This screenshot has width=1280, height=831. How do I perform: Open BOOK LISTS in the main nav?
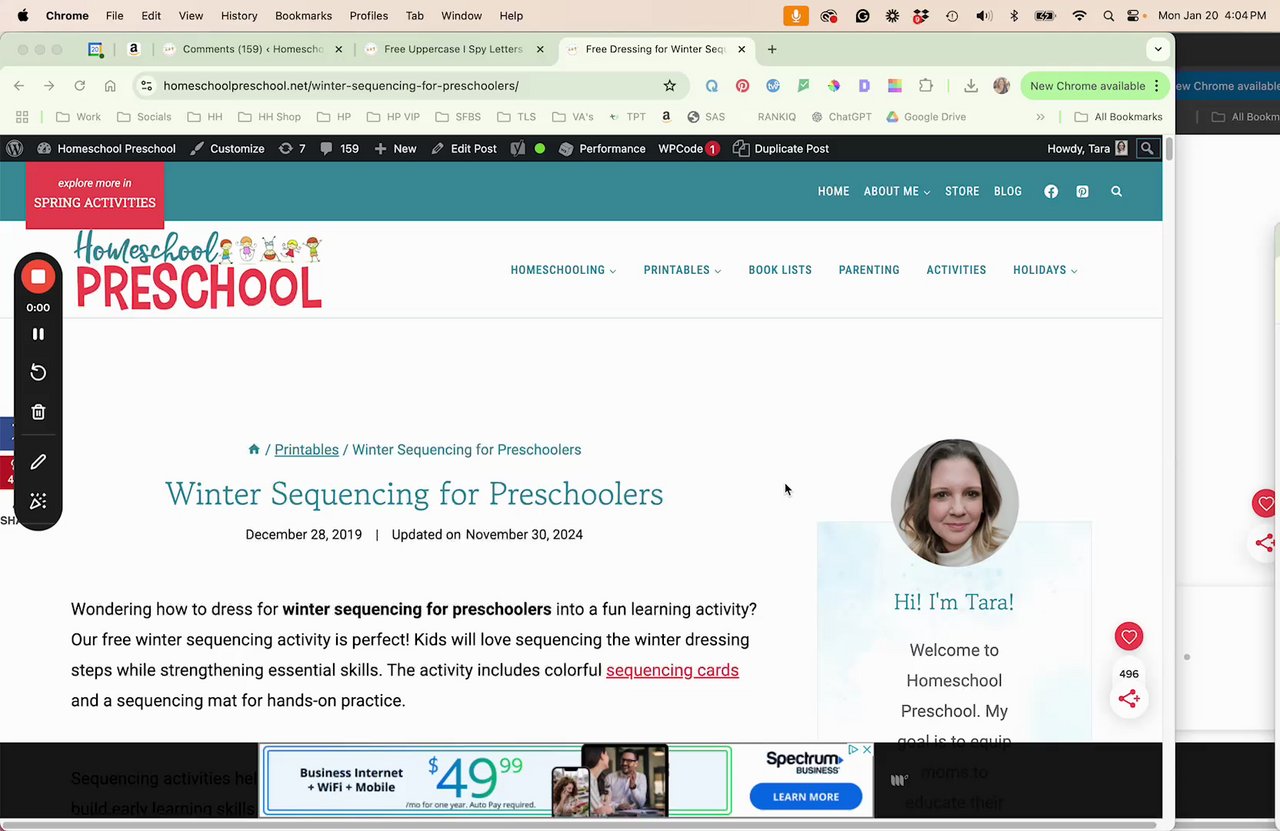tap(780, 270)
